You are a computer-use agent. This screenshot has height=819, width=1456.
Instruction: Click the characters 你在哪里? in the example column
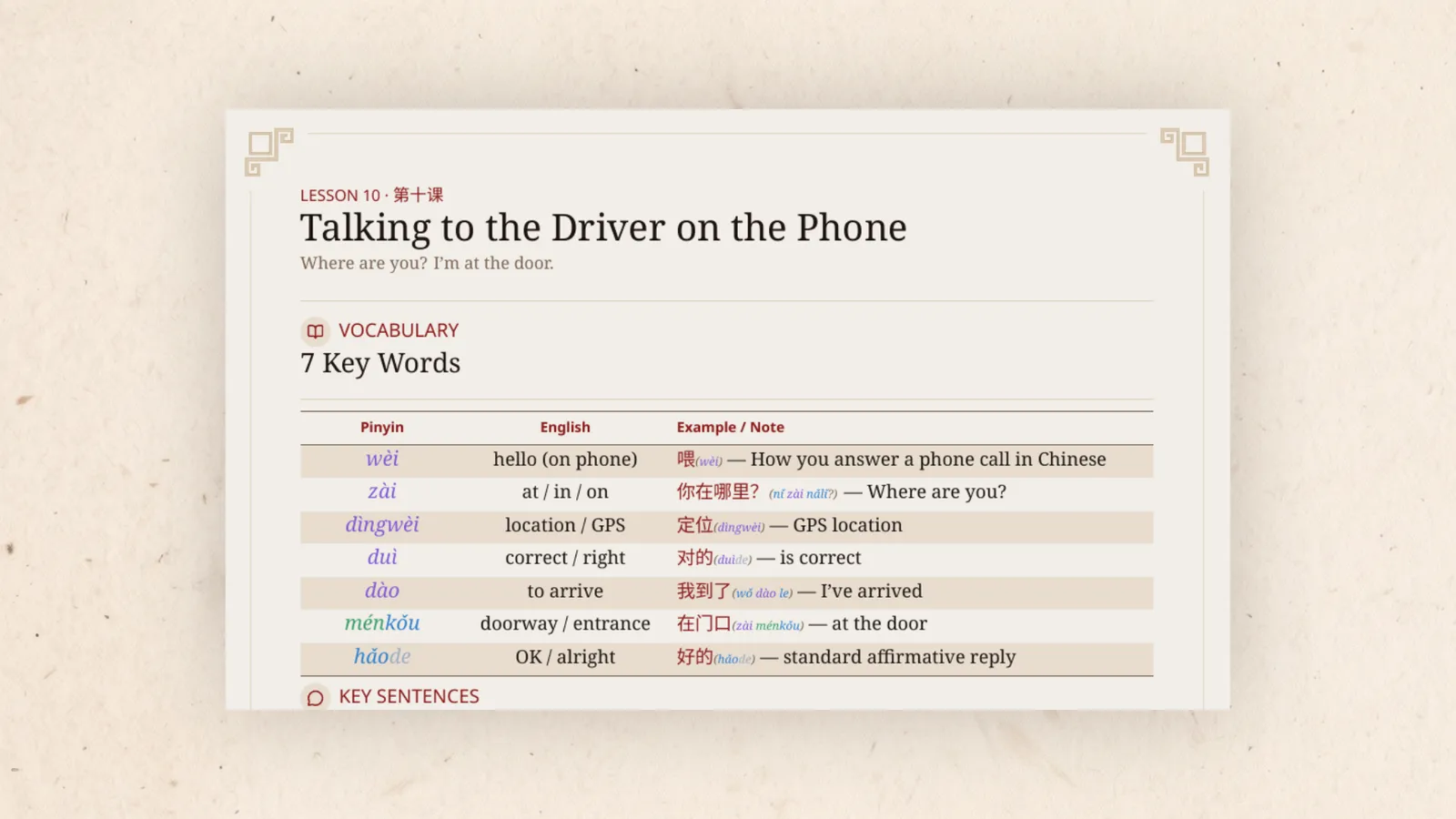point(718,491)
